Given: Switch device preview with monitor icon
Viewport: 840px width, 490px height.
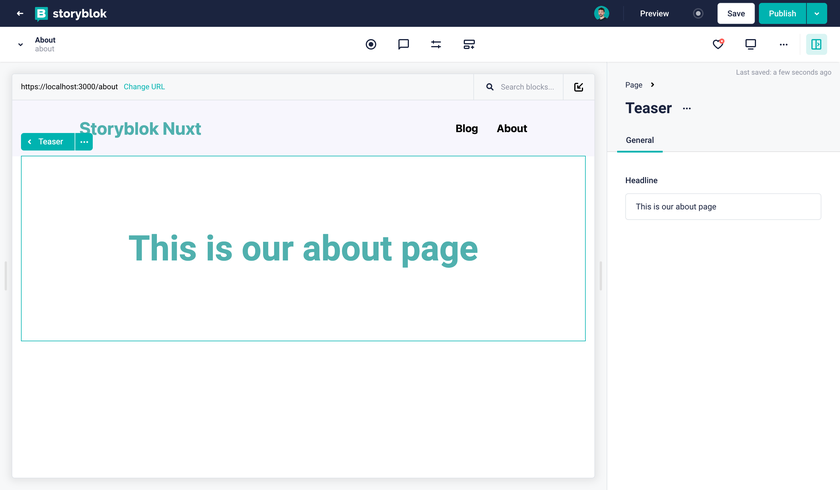Looking at the screenshot, I should point(751,44).
